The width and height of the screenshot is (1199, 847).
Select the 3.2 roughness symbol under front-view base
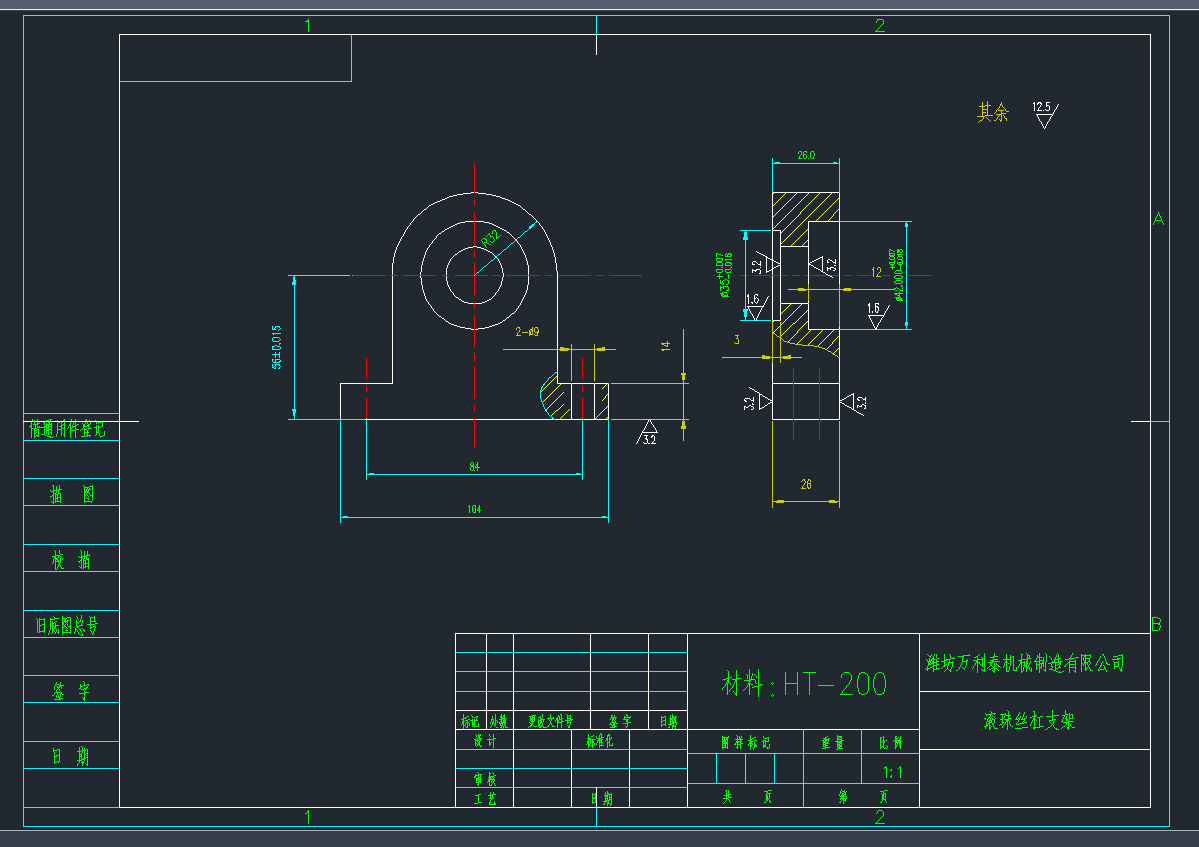coord(648,433)
